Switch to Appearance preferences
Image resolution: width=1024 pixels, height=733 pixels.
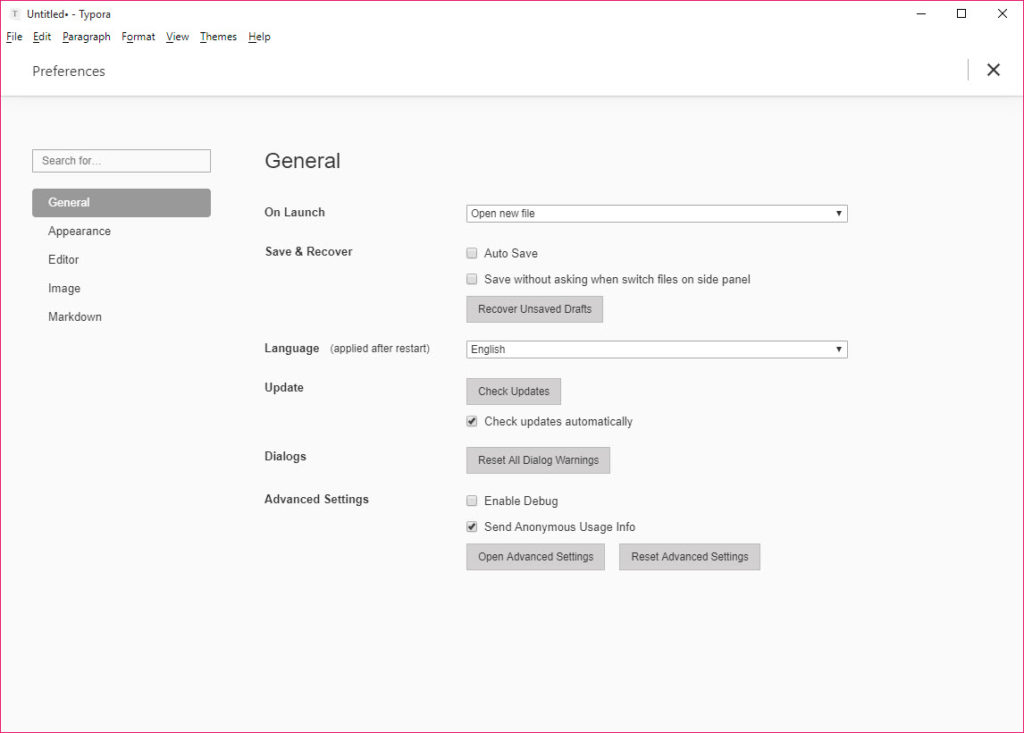[x=79, y=231]
